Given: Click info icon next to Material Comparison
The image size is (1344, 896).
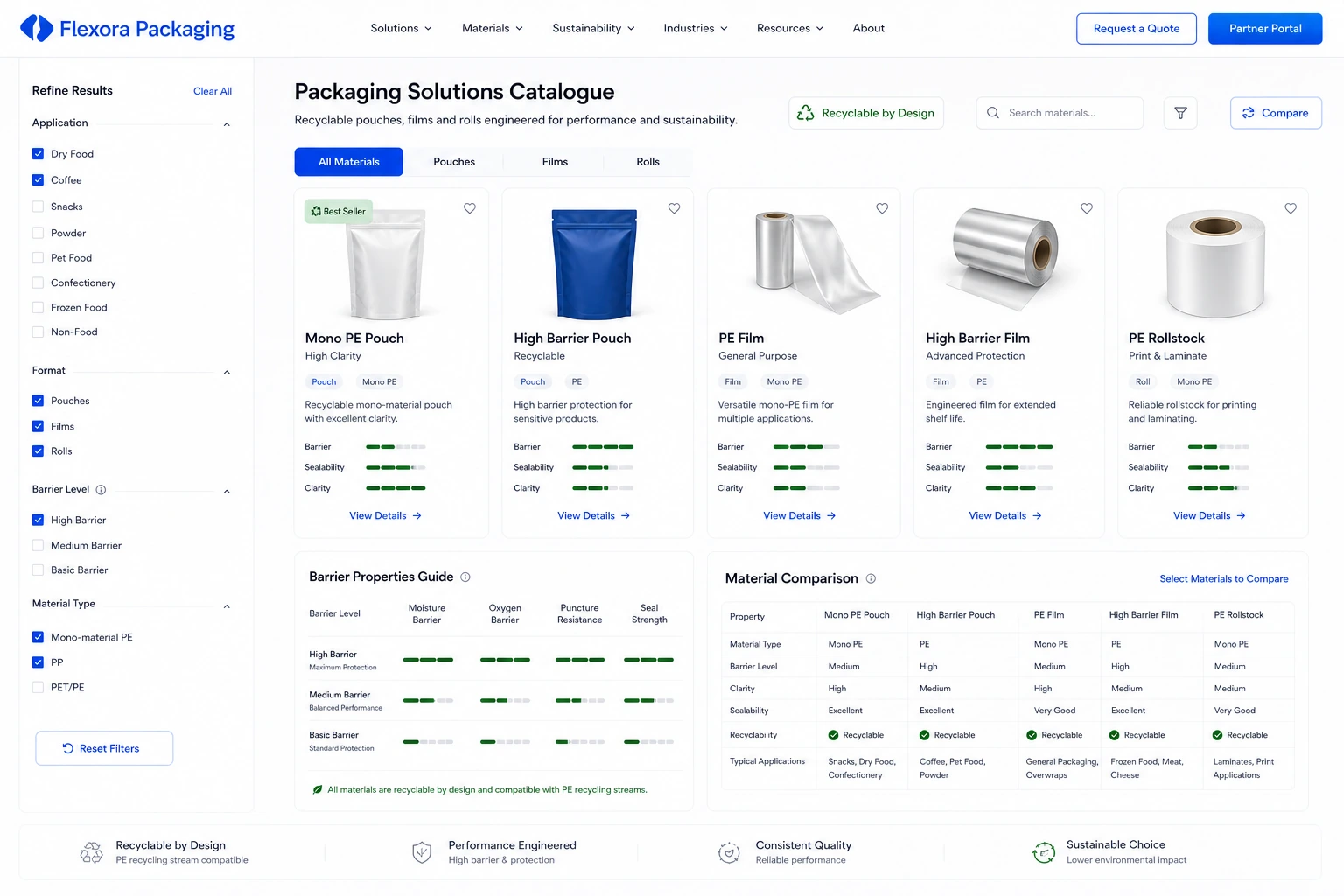Looking at the screenshot, I should [x=871, y=578].
